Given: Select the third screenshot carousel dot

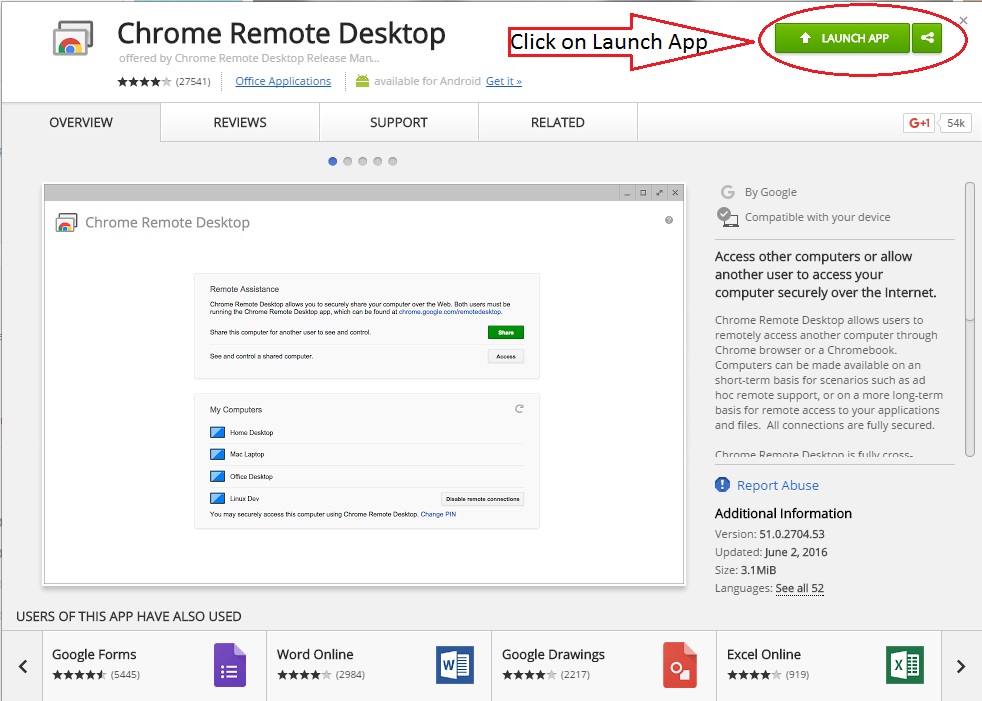Looking at the screenshot, I should point(363,161).
